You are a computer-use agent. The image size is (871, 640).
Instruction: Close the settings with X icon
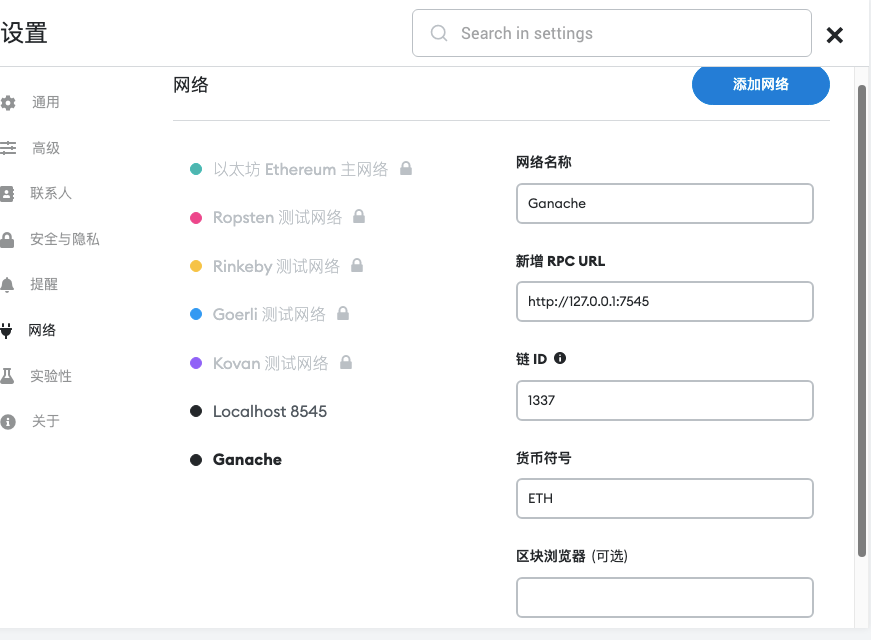834,35
